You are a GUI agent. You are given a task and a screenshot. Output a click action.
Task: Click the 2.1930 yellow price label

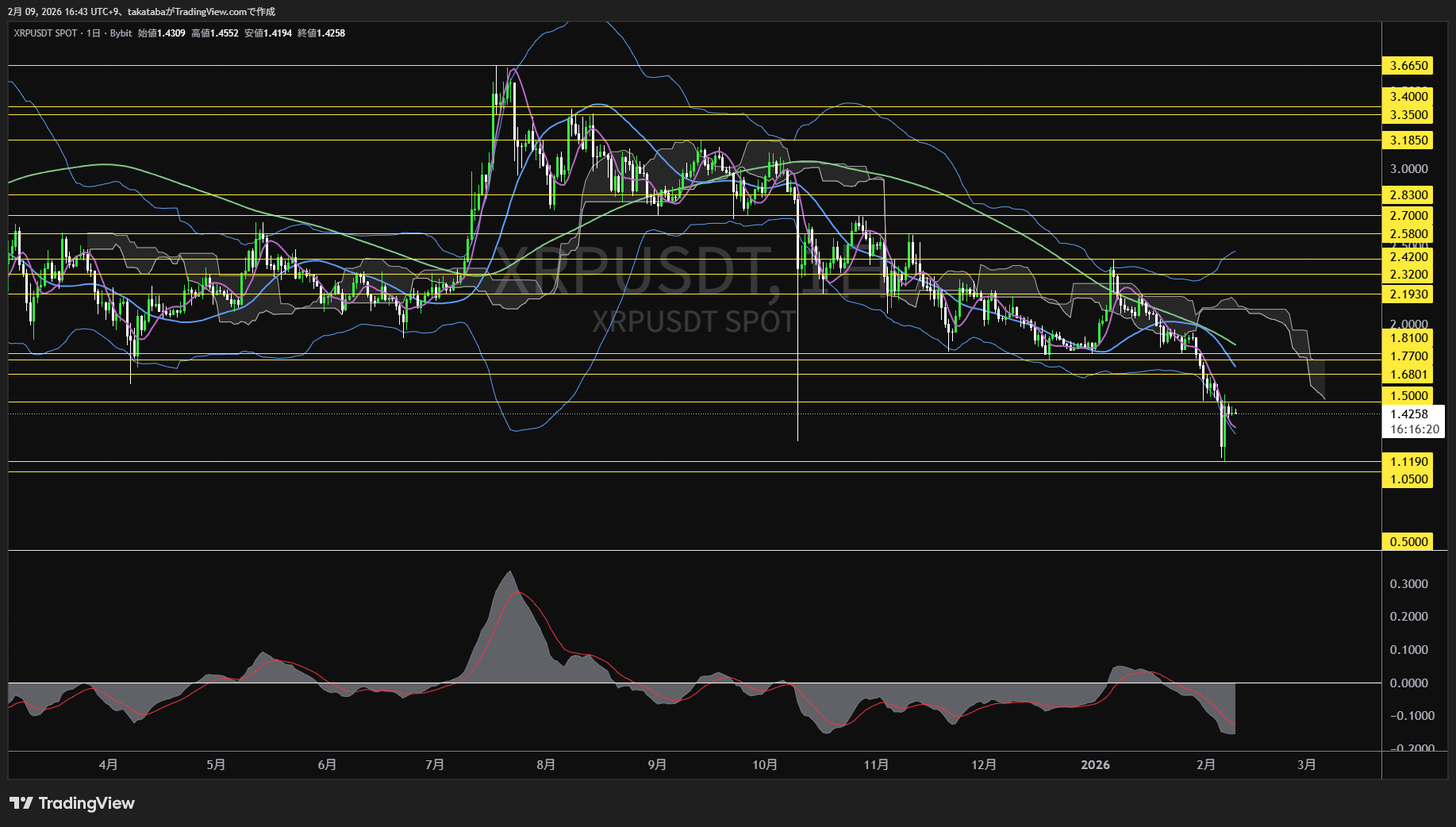[x=1408, y=294]
